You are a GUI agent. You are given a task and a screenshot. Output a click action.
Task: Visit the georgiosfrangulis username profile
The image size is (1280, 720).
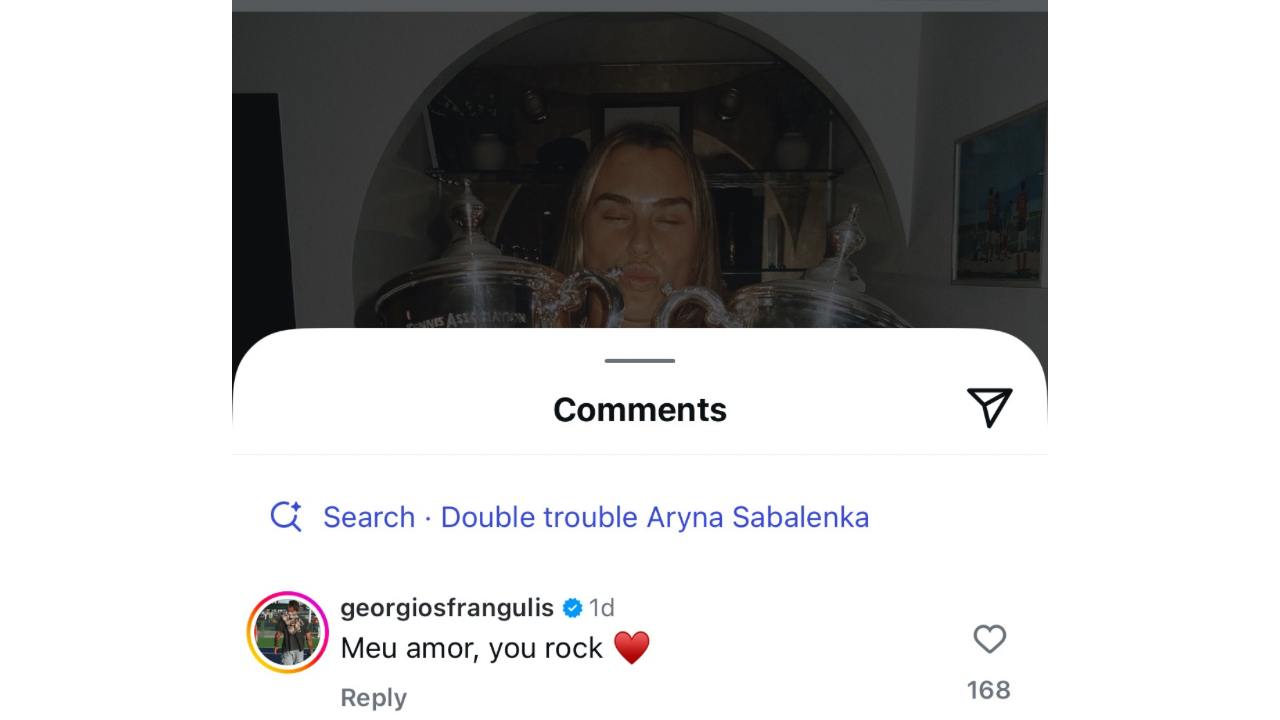click(447, 607)
